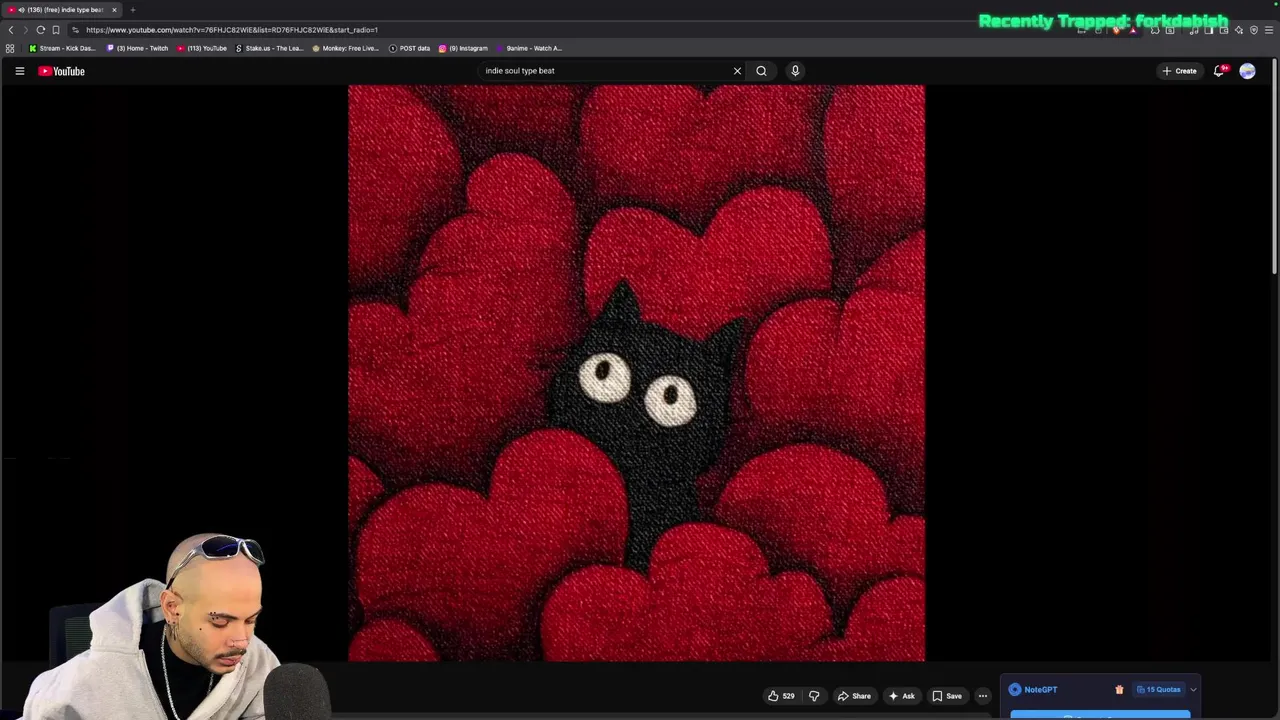Open the apps grid in bookmarks bar
Screen dimensions: 1280x720
pyautogui.click(x=10, y=48)
